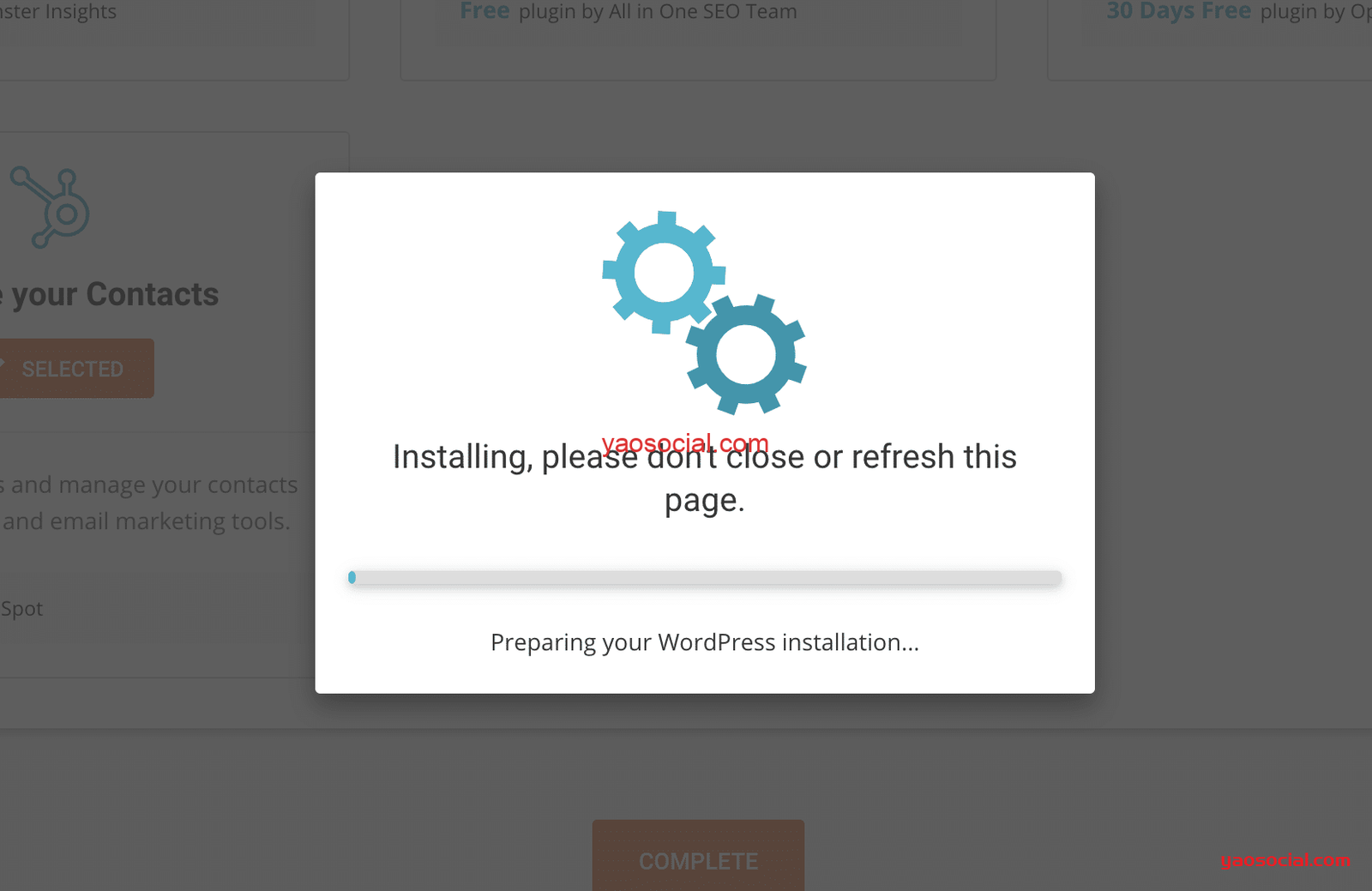This screenshot has width=1372, height=891.
Task: Click '30 Days Free' plugin label
Action: 1178,11
